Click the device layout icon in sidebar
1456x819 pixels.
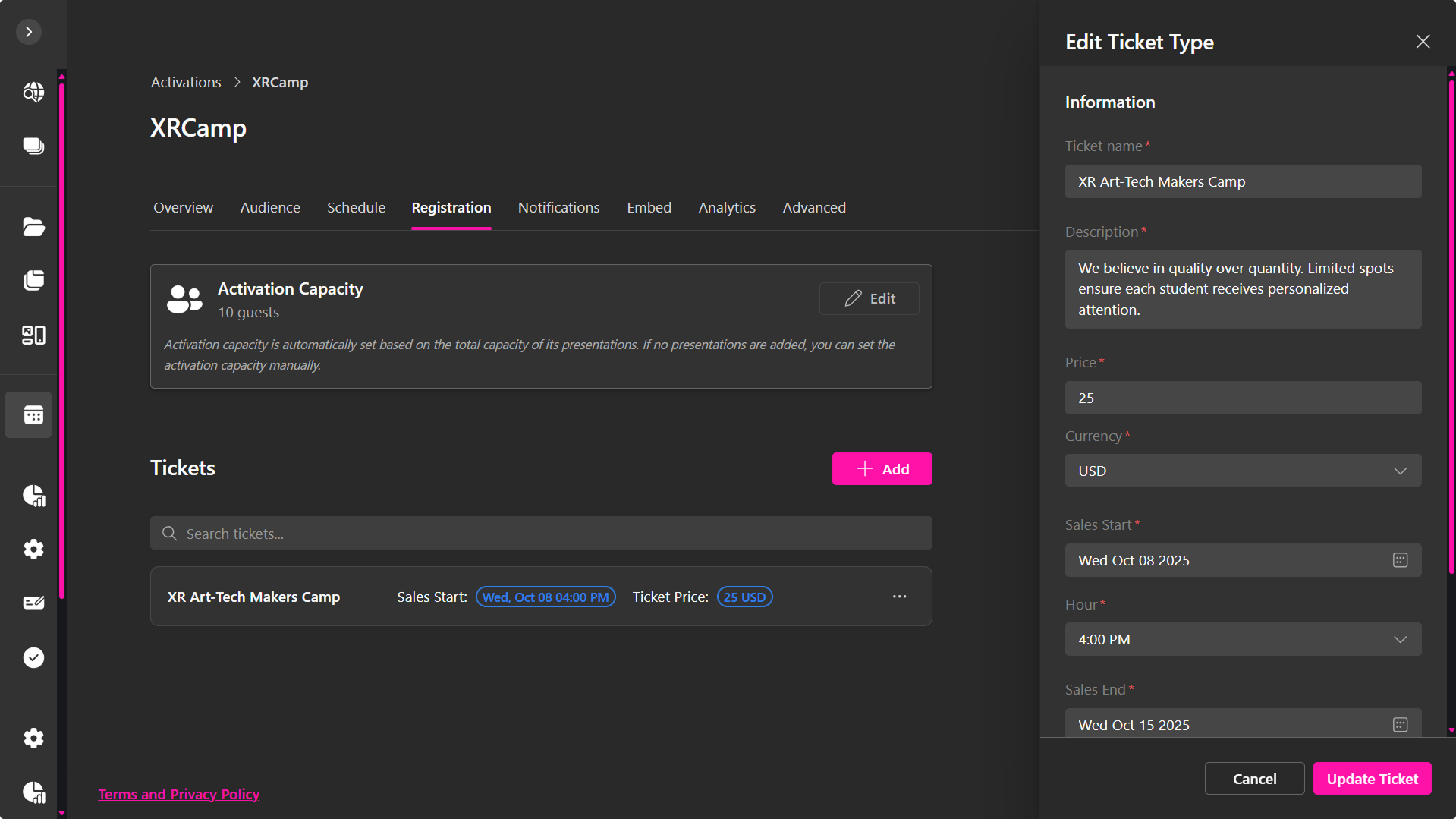click(x=33, y=335)
